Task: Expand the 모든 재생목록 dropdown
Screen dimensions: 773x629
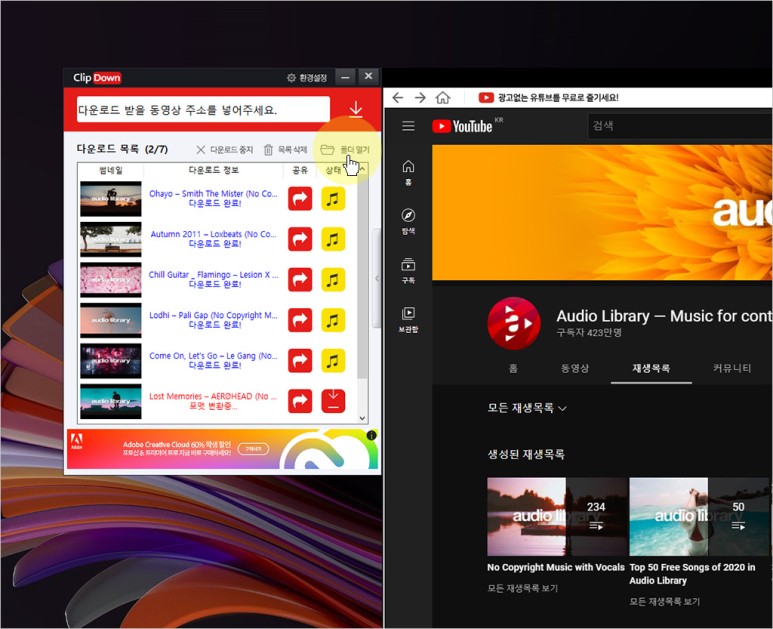Action: coord(527,408)
